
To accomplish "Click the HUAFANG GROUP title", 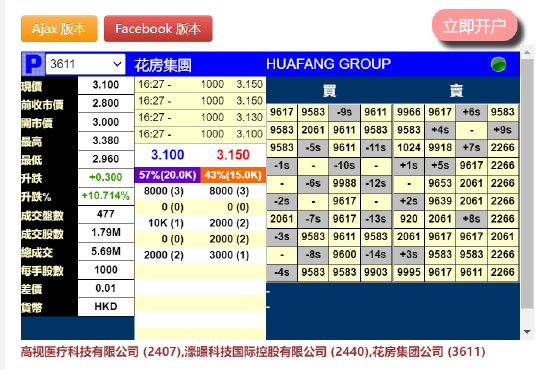I will 328,64.
